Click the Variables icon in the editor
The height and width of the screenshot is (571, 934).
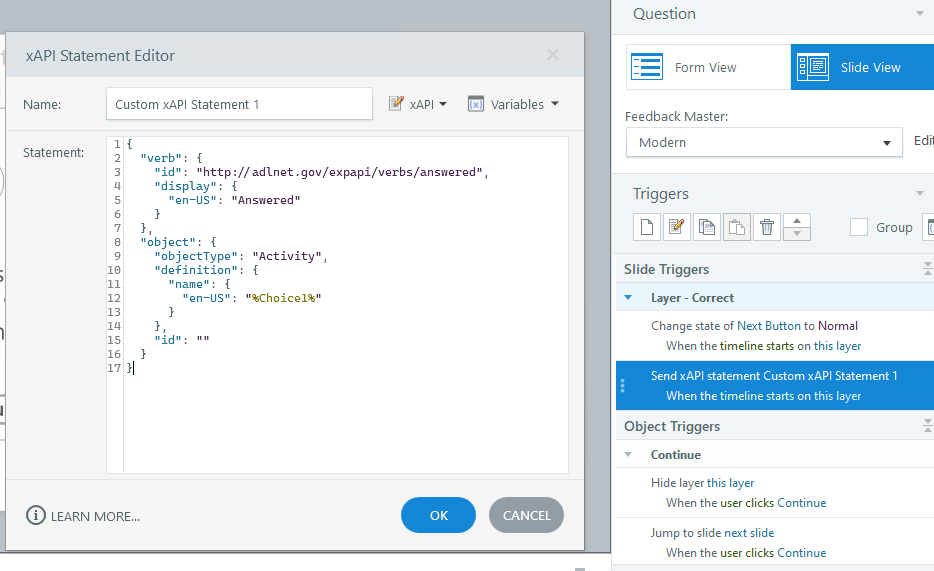pyautogui.click(x=476, y=104)
